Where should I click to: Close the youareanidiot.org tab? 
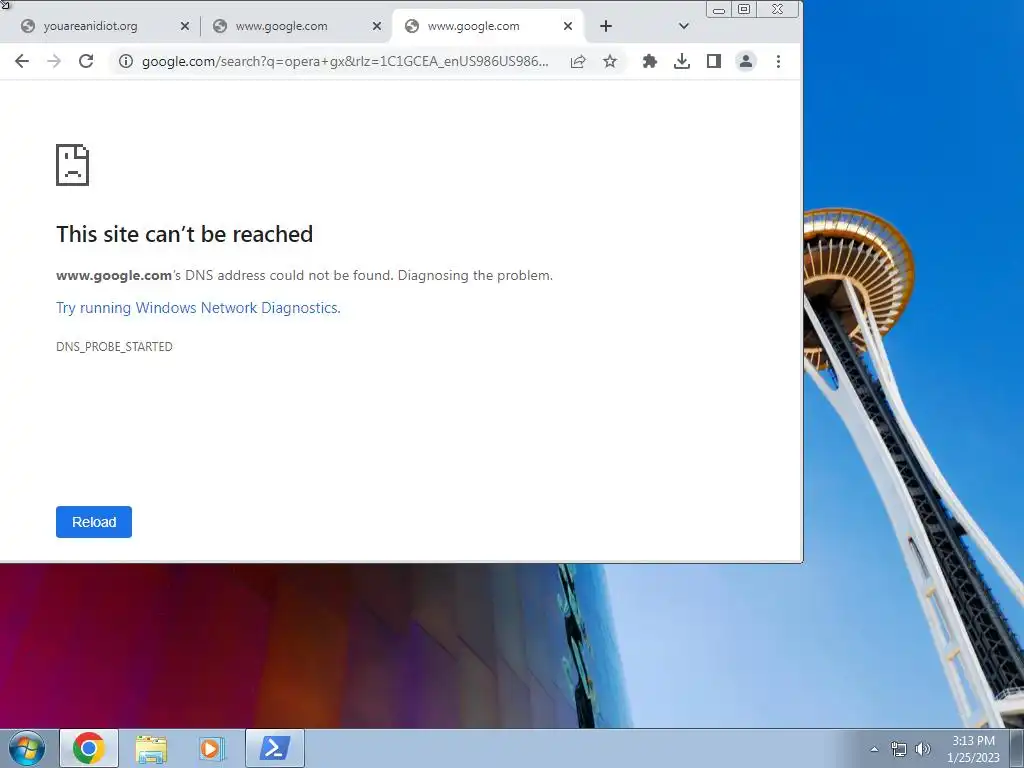tap(185, 26)
